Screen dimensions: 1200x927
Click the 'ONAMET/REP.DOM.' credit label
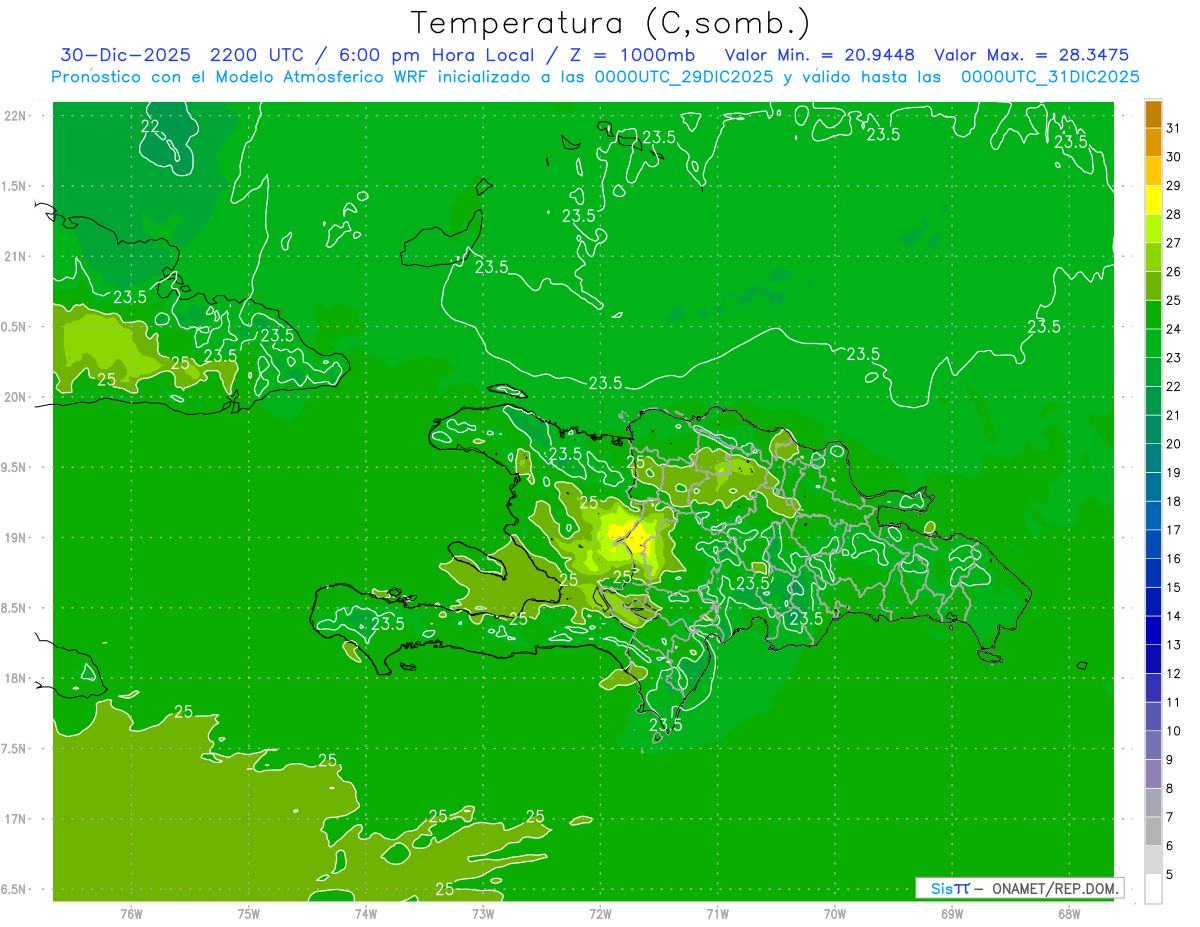point(1057,888)
